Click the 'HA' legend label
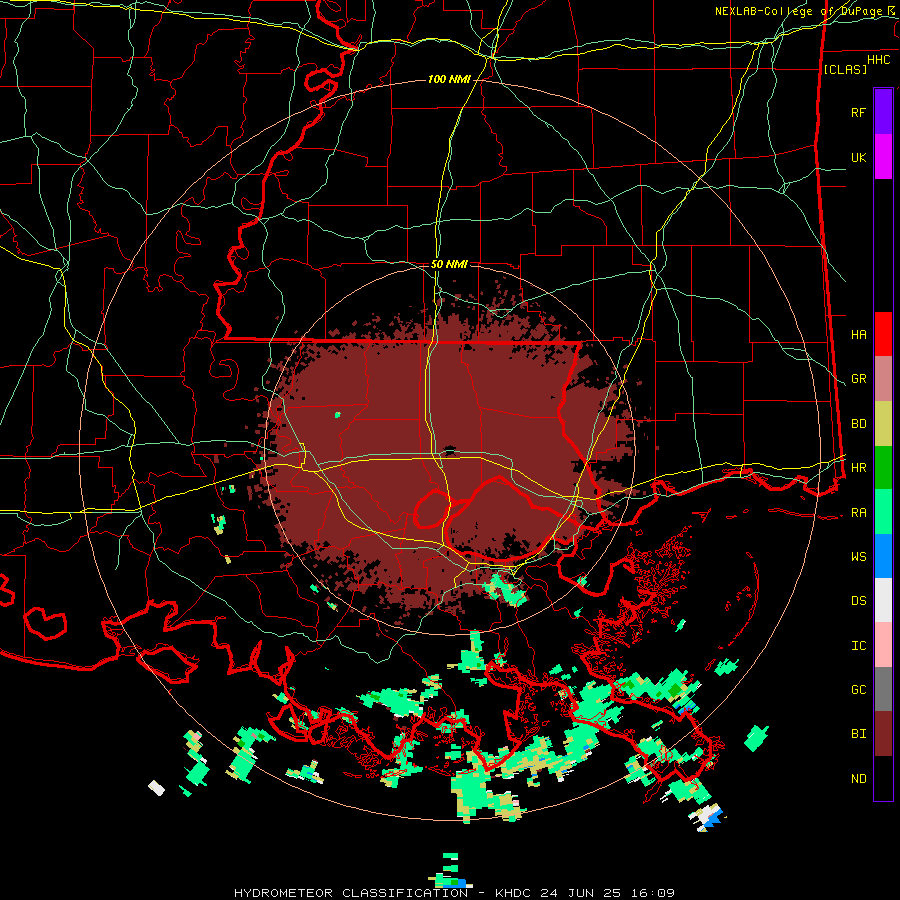The width and height of the screenshot is (900, 900). [x=858, y=335]
